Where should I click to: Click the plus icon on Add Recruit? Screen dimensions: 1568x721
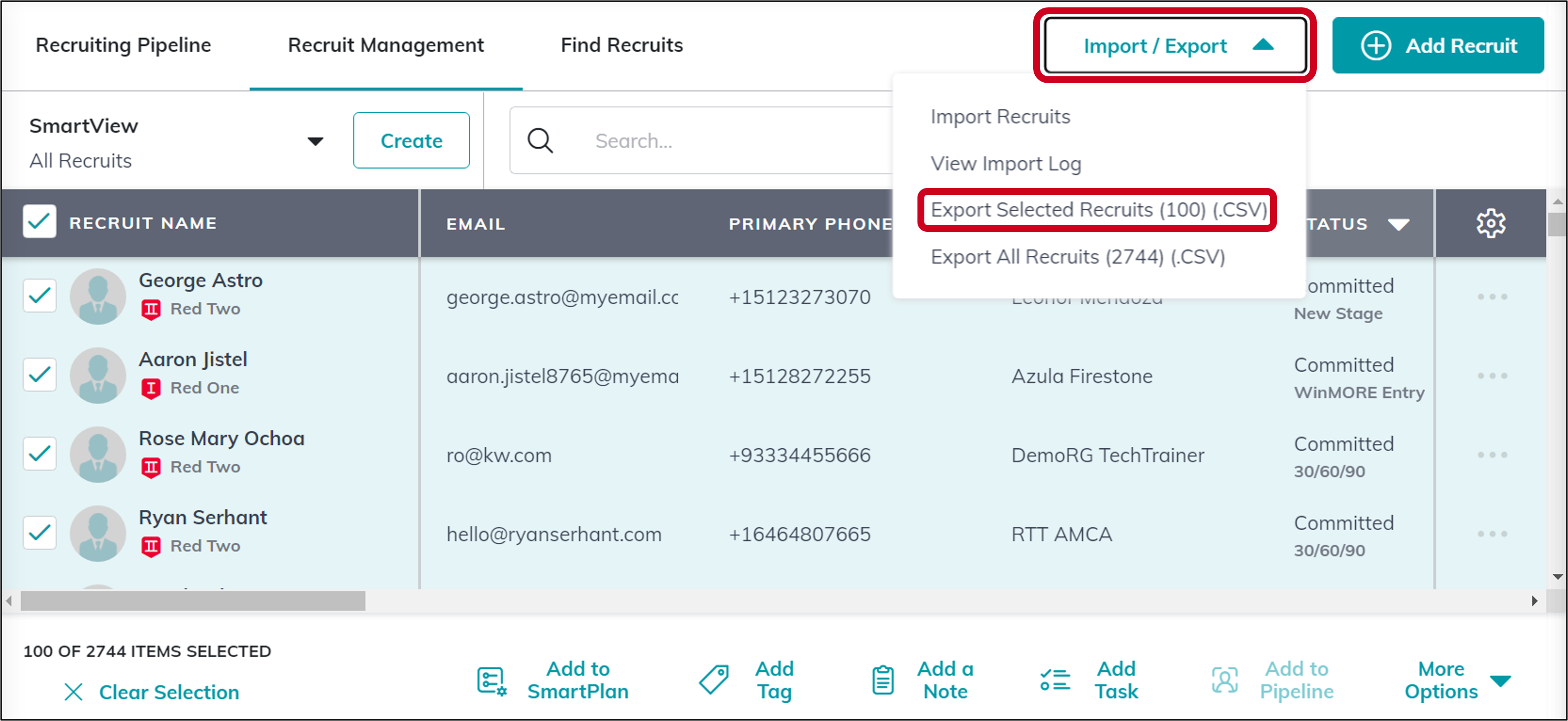click(x=1376, y=45)
